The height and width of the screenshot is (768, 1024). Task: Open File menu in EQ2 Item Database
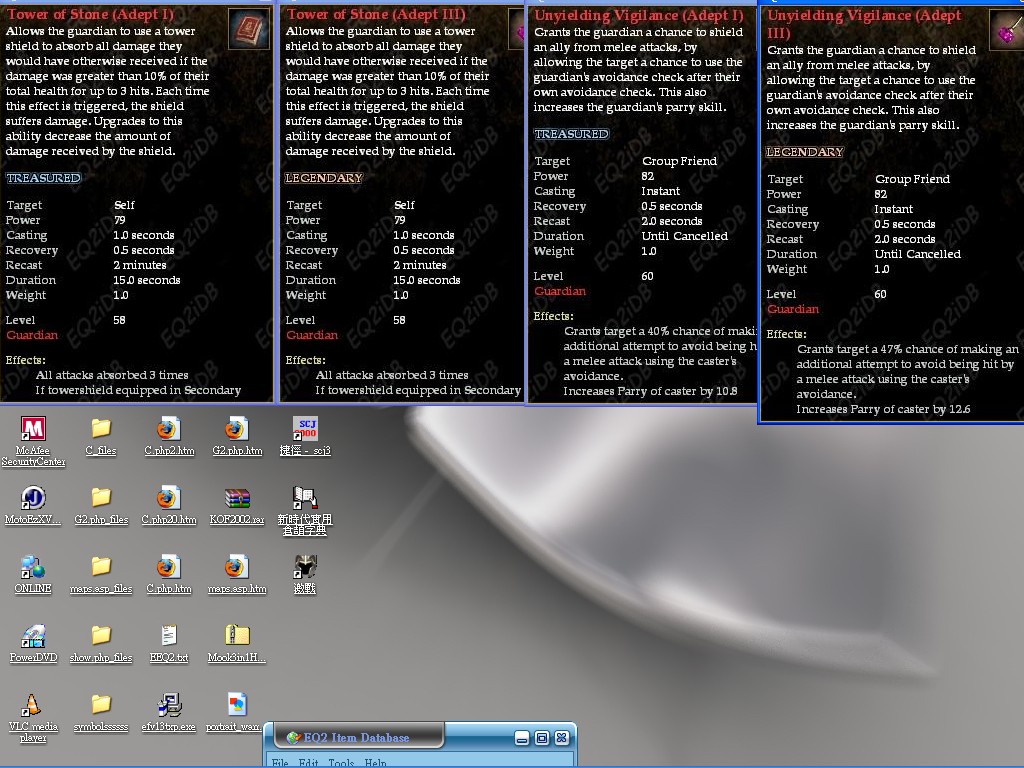coord(280,762)
